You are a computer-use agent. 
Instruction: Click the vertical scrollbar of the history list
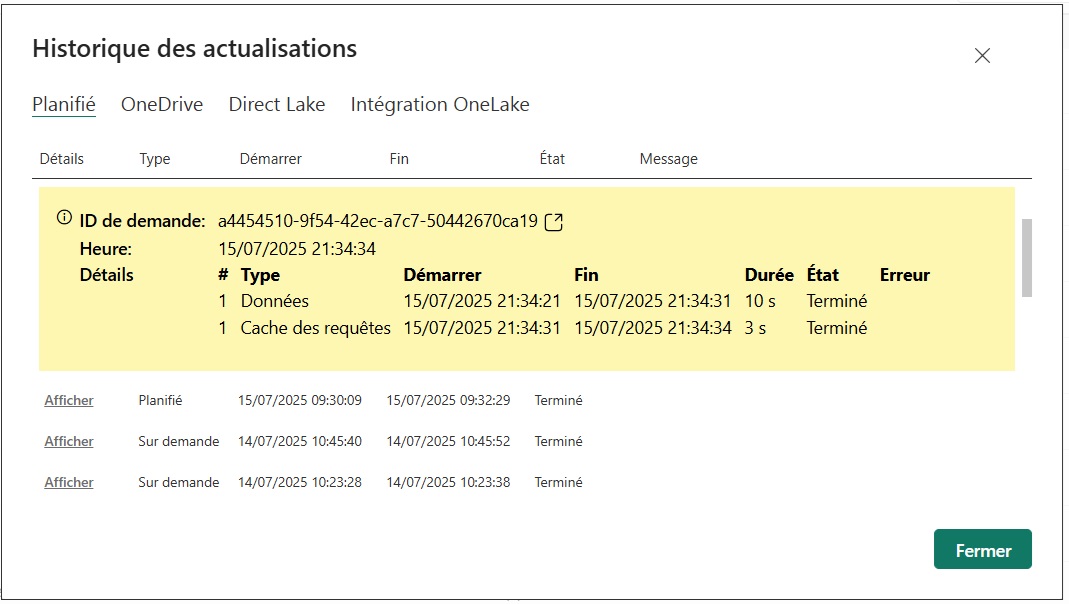pos(1026,257)
